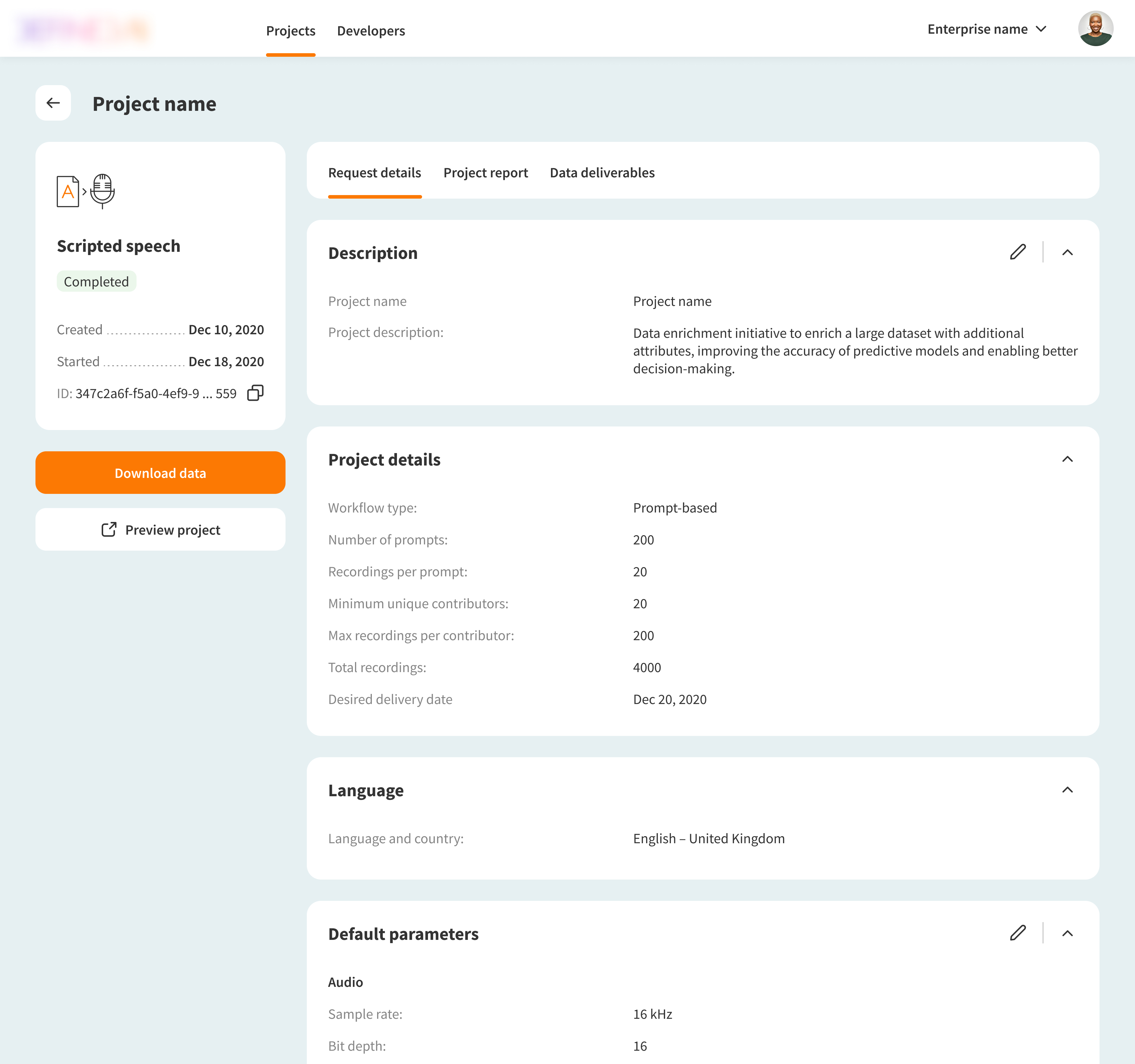The width and height of the screenshot is (1135, 1064).
Task: Switch to the Project report tab
Action: click(485, 172)
